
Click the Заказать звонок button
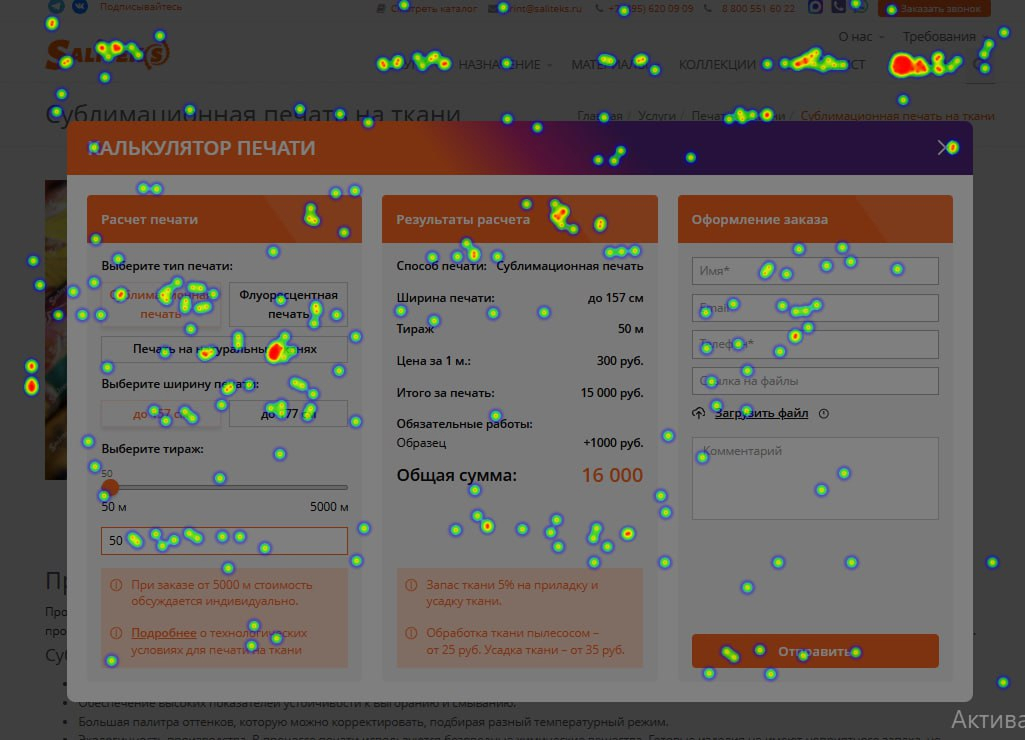tap(934, 8)
